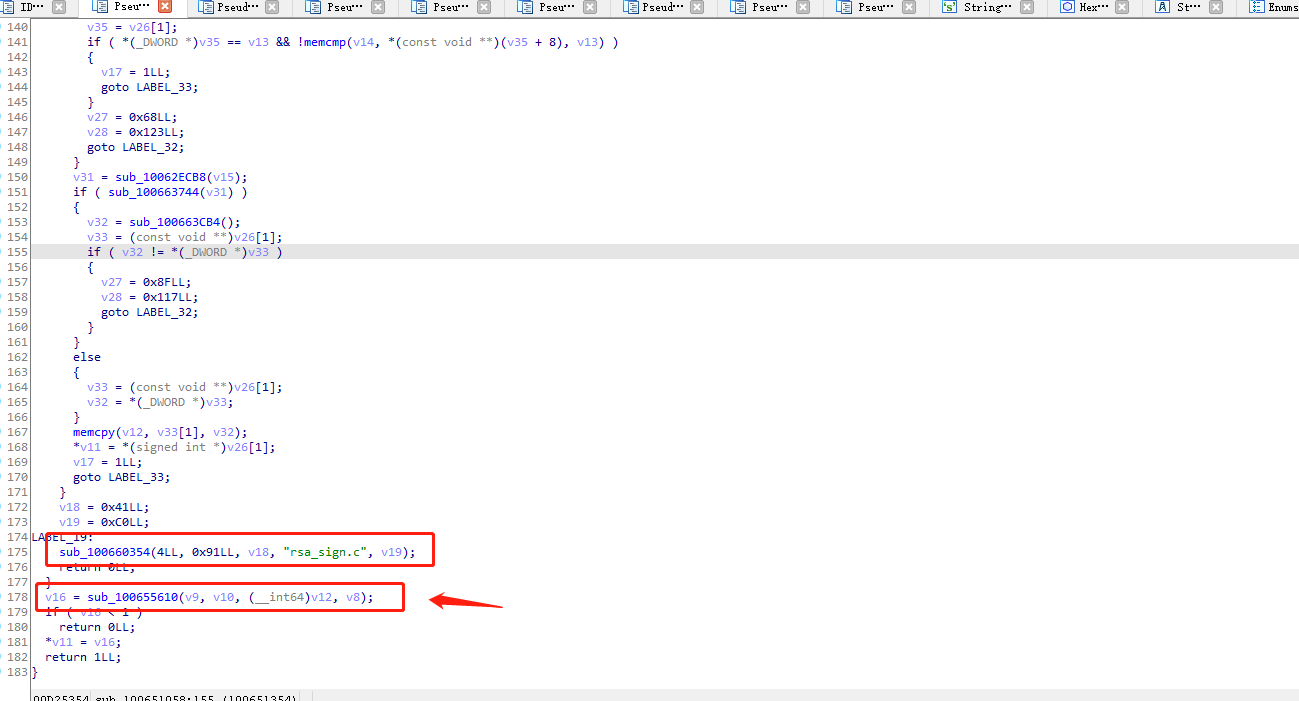1299x701 pixels.
Task: Close the IDA View tab
Action: pos(59,7)
